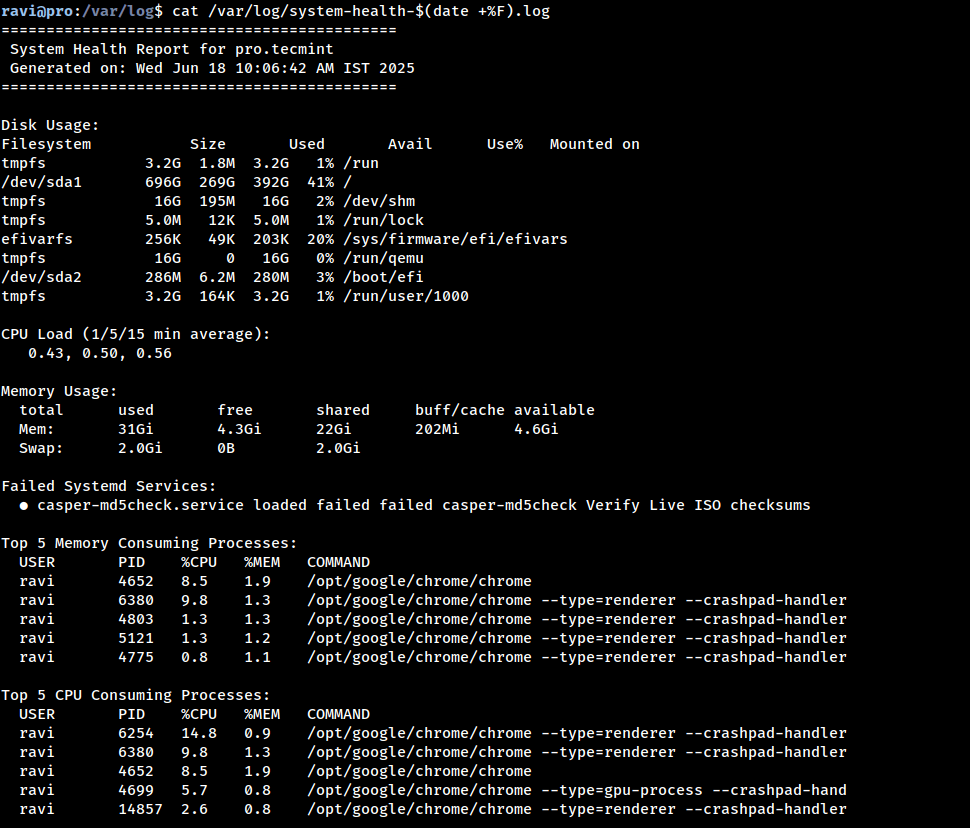
Task: Click the 'Failed Systemd Services:' heading
Action: tap(108, 486)
